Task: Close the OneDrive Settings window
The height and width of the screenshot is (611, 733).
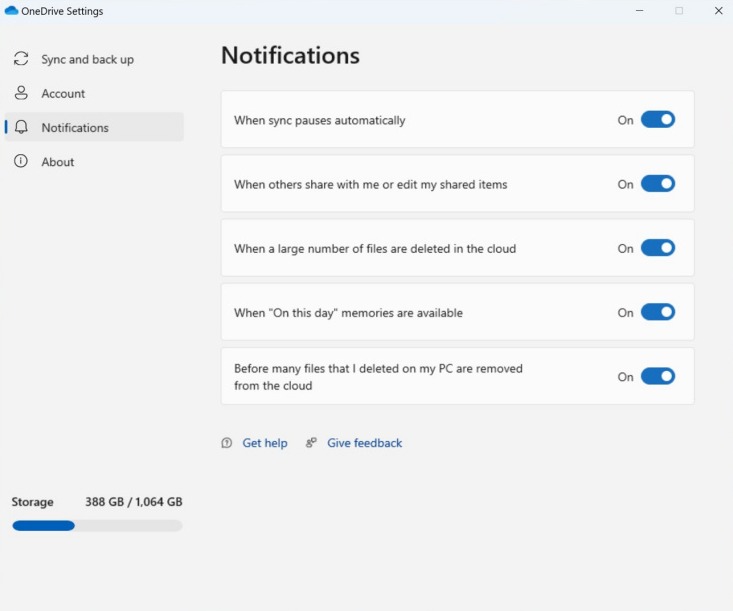Action: [719, 10]
